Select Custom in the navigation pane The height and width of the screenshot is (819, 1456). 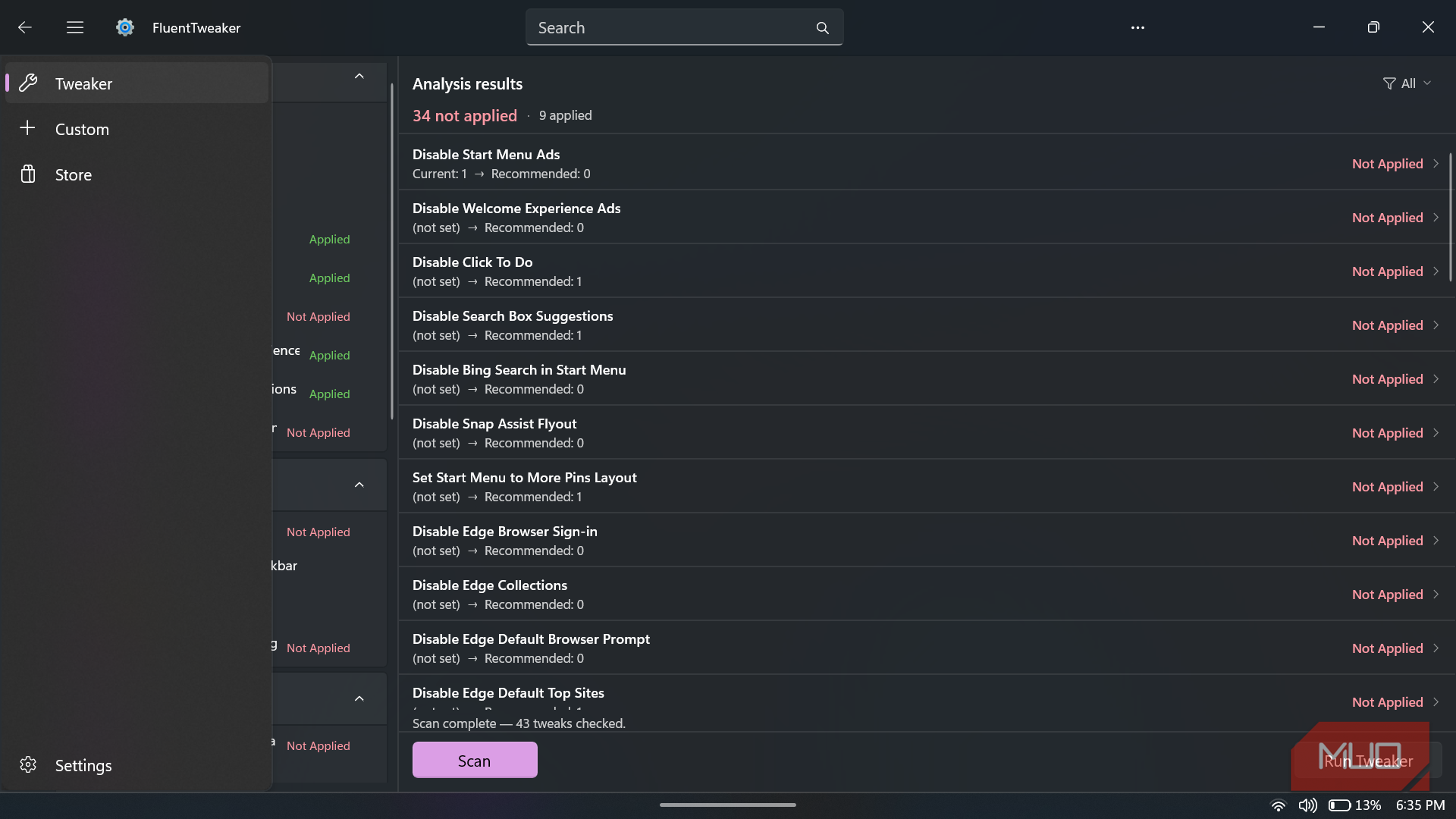[137, 128]
